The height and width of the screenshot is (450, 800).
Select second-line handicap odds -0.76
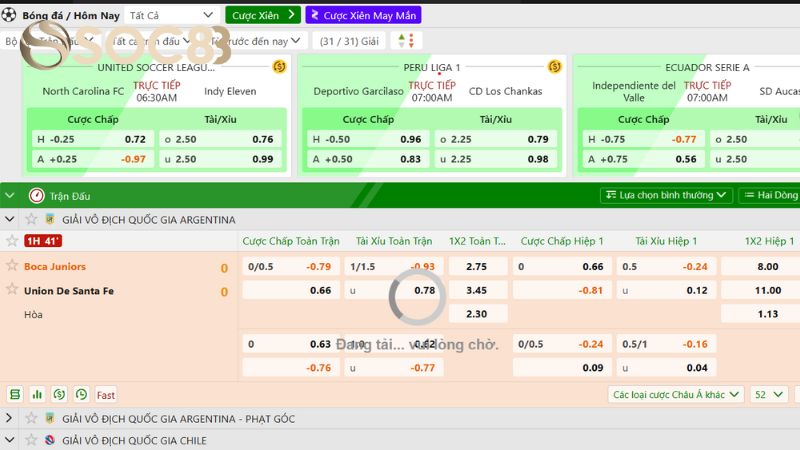pos(291,367)
